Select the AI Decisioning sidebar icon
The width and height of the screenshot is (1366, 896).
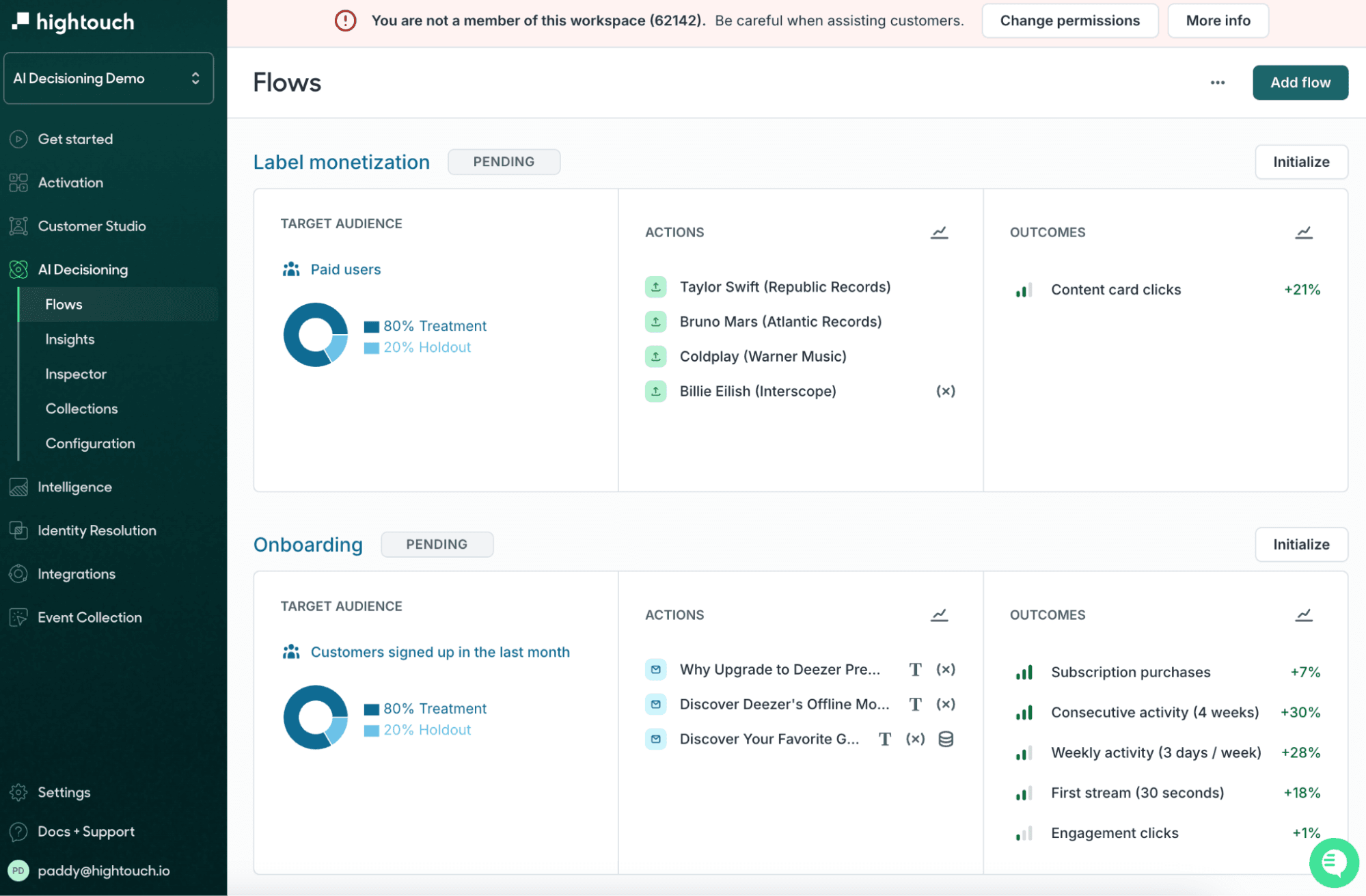point(18,269)
